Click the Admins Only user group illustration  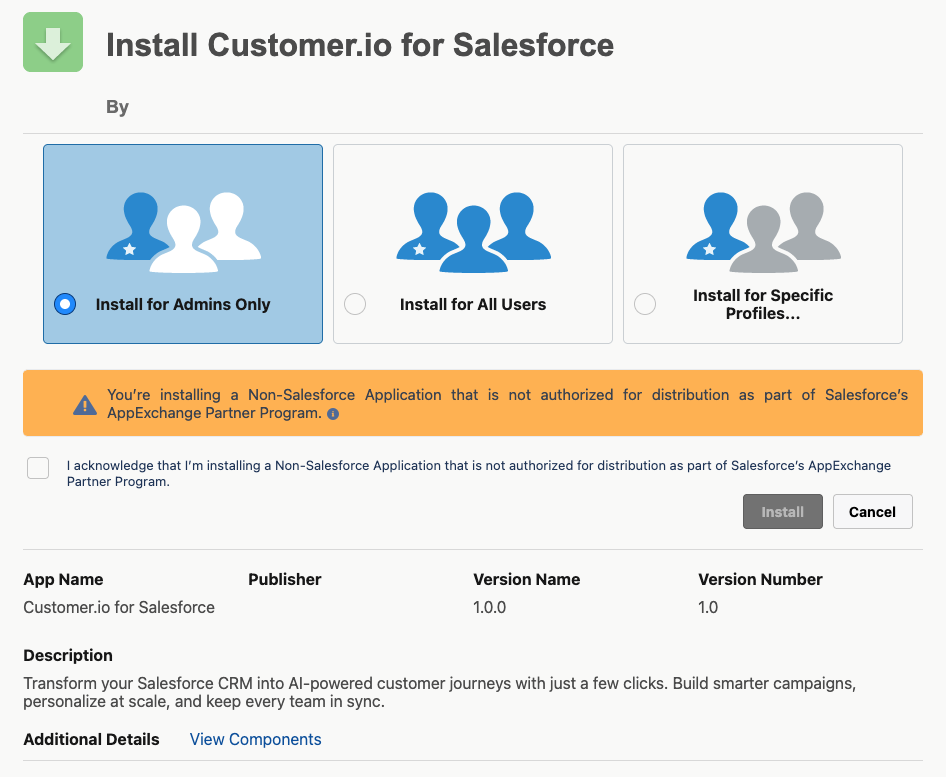click(183, 232)
